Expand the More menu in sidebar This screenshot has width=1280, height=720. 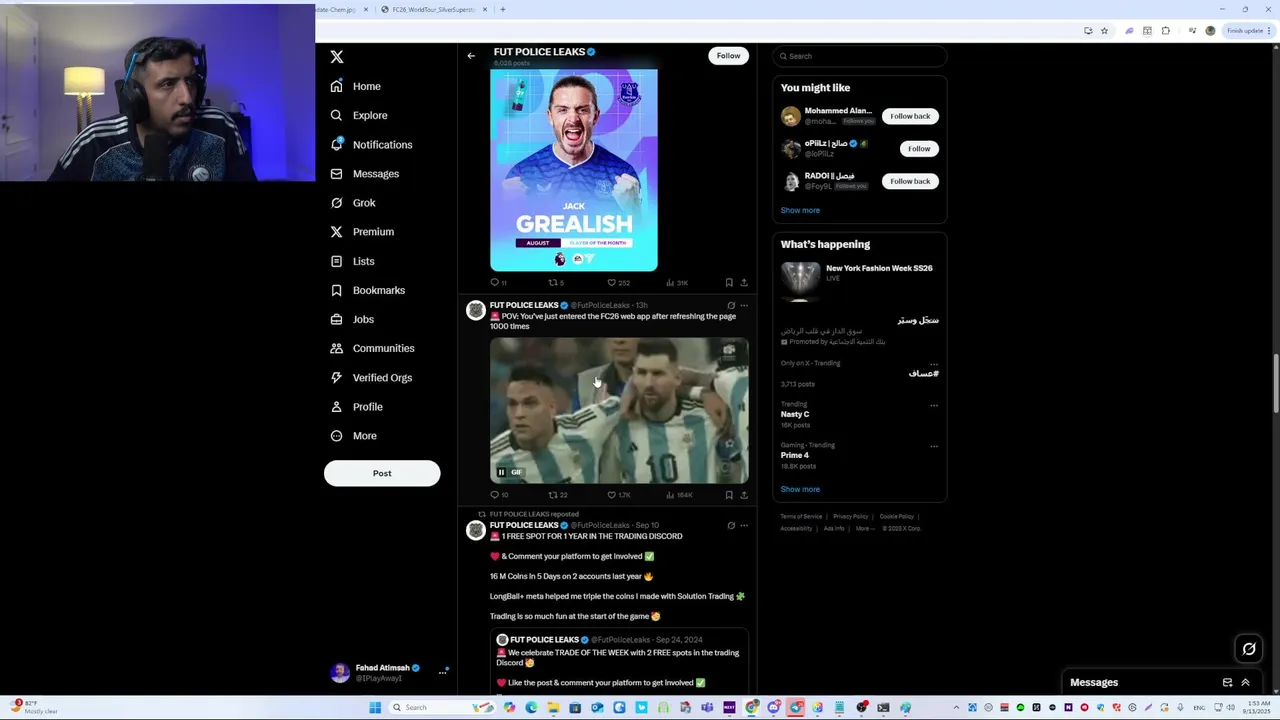tap(354, 436)
